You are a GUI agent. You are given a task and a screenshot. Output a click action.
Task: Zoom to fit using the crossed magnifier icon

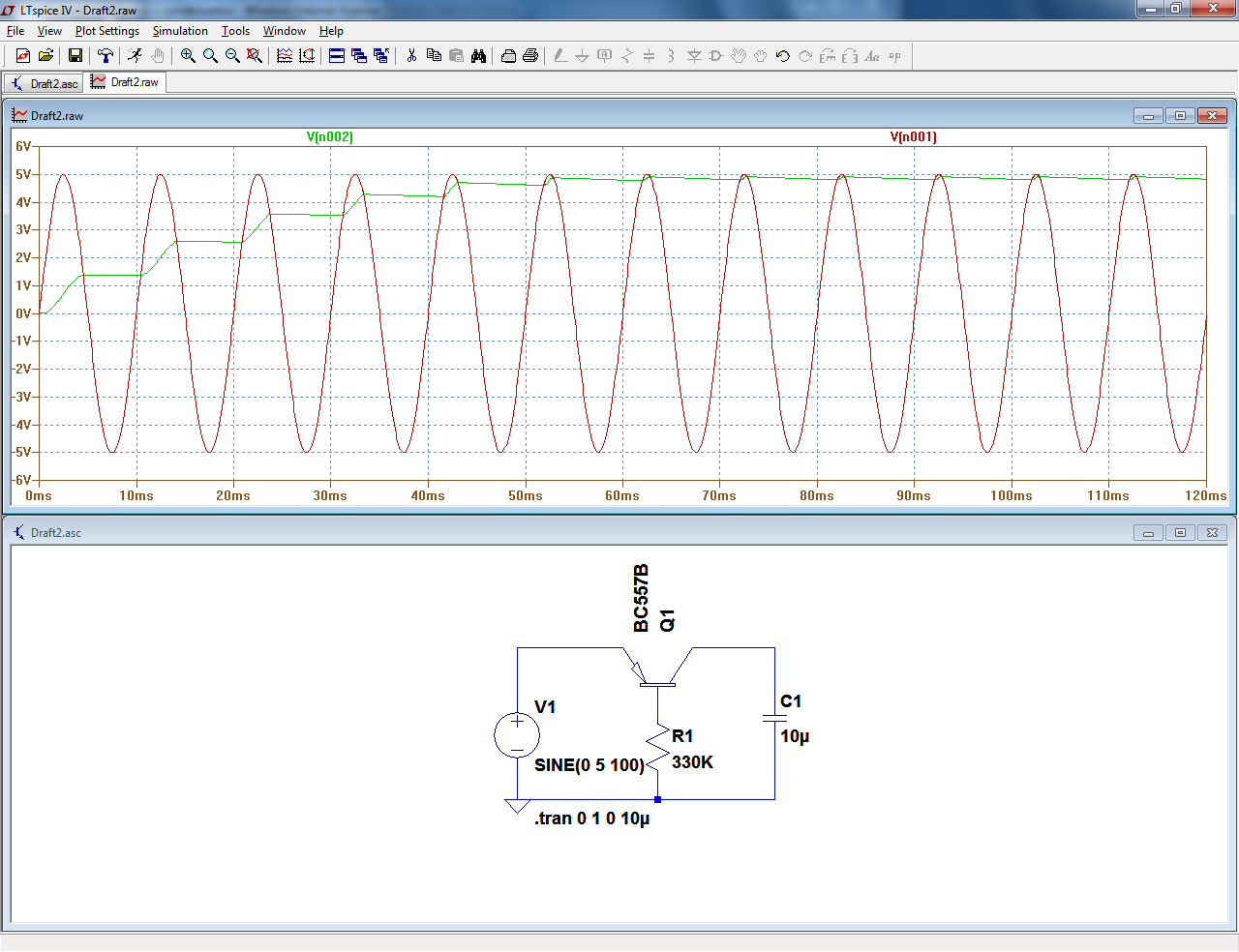(255, 56)
